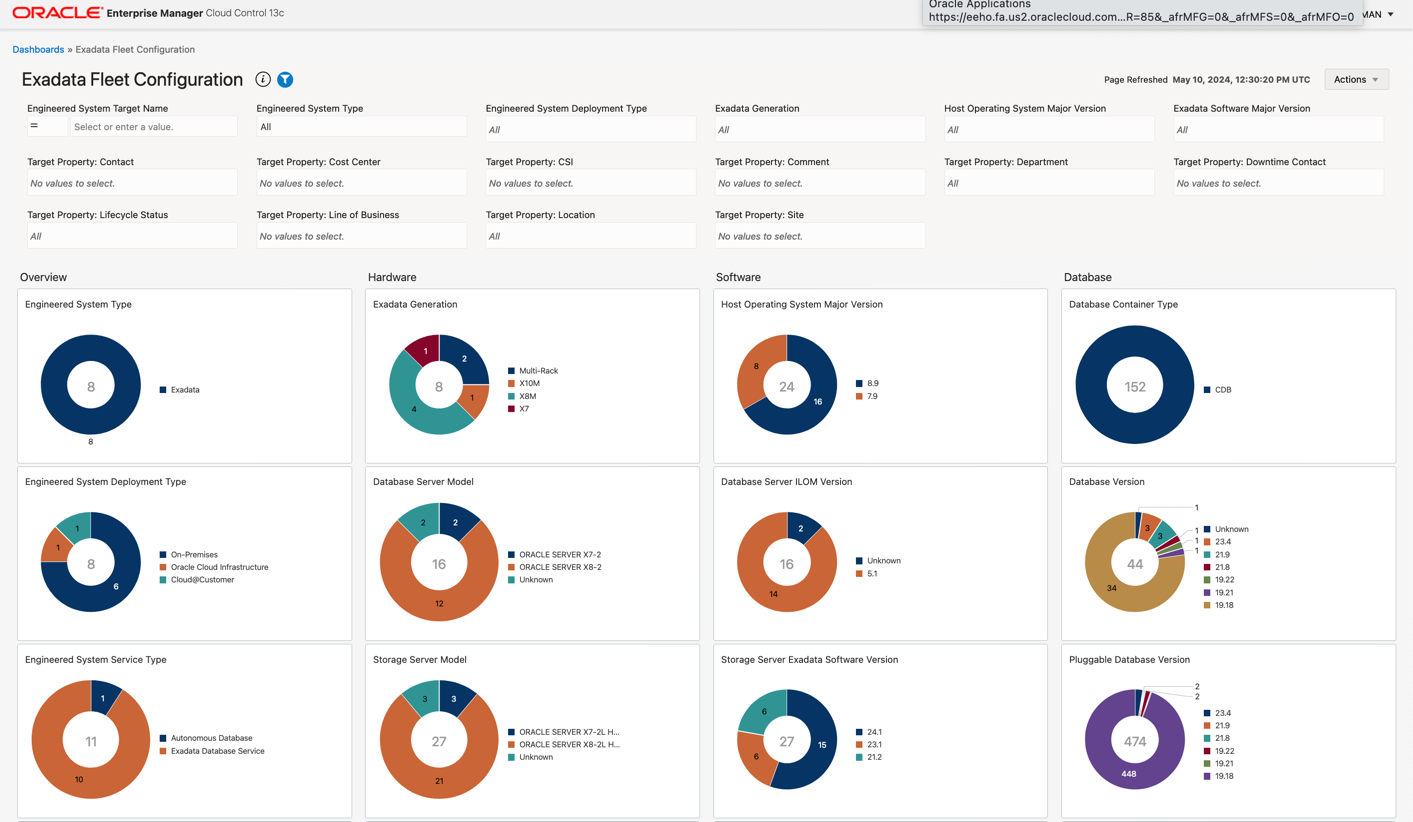Click the X8M legend color swatch
This screenshot has width=1413, height=822.
tap(511, 396)
